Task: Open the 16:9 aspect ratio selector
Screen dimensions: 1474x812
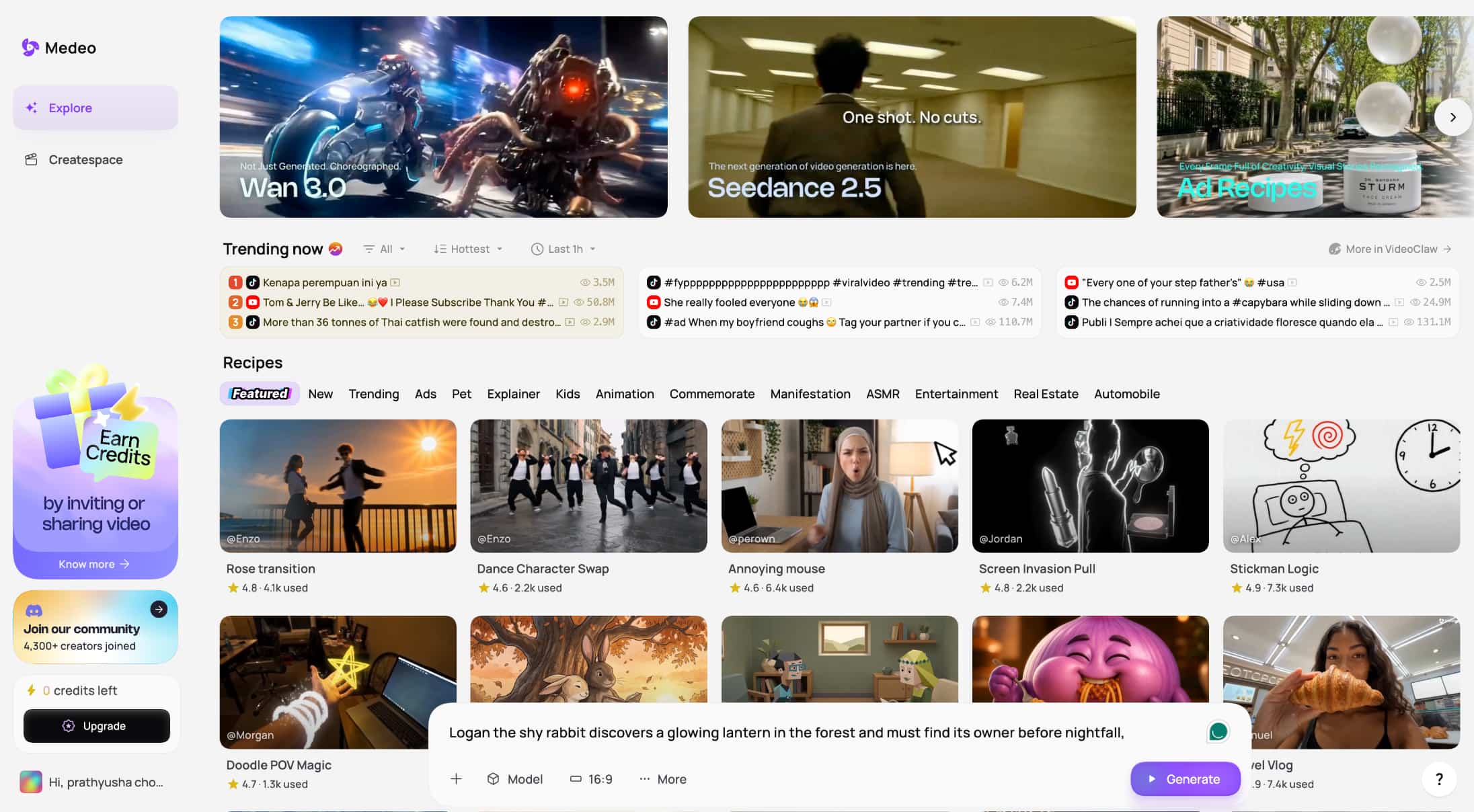Action: [591, 779]
